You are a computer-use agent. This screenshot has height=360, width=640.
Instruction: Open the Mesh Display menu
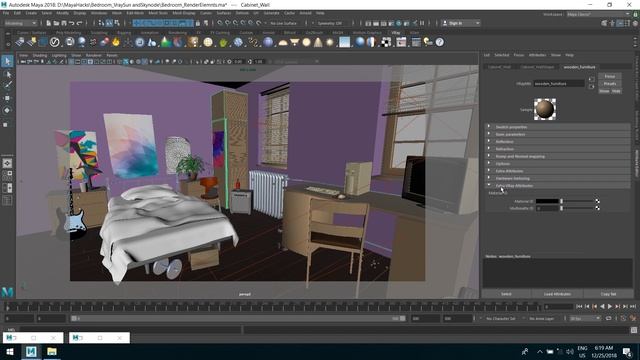point(184,13)
